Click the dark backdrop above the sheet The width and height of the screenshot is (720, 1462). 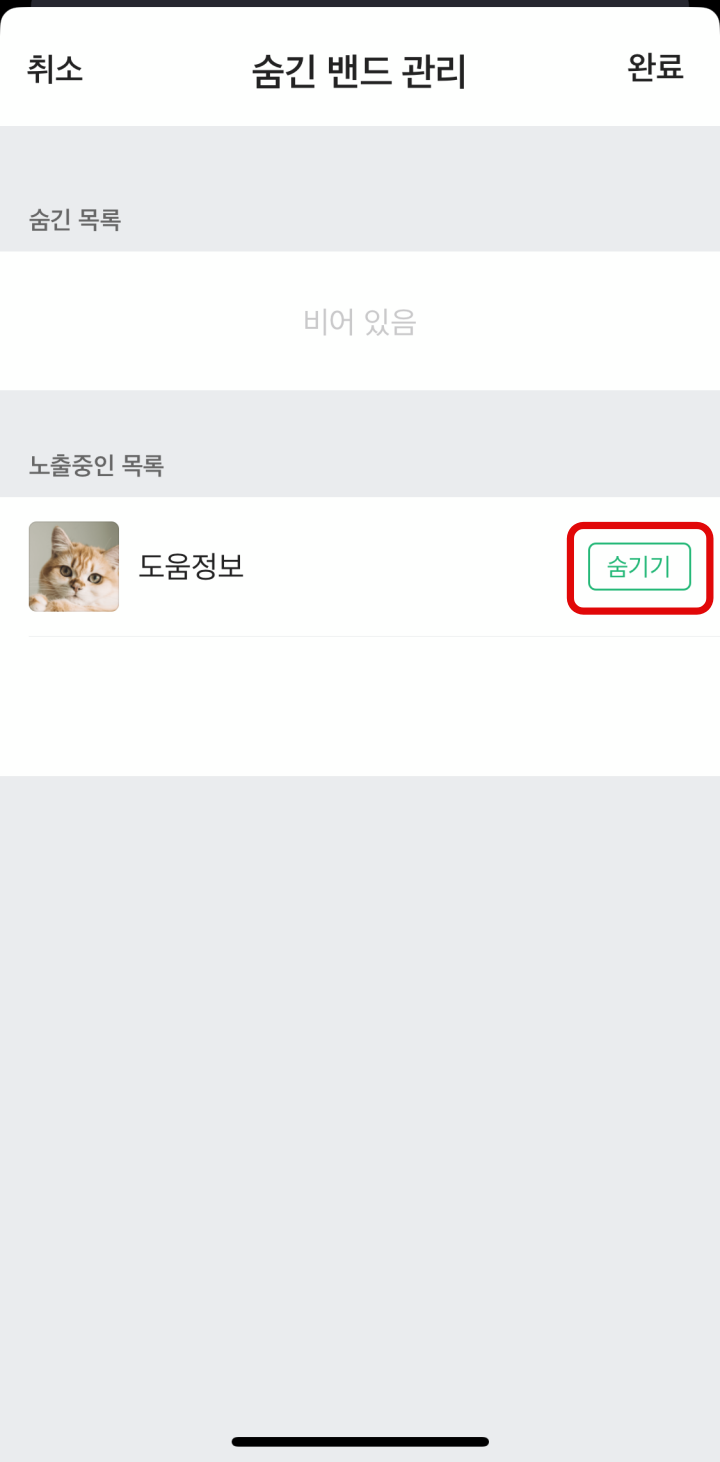(360, 4)
